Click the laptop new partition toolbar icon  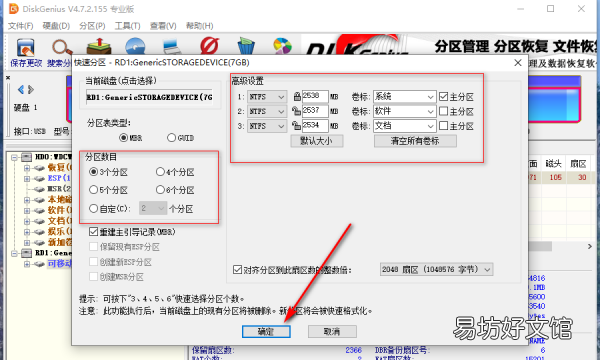172,46
